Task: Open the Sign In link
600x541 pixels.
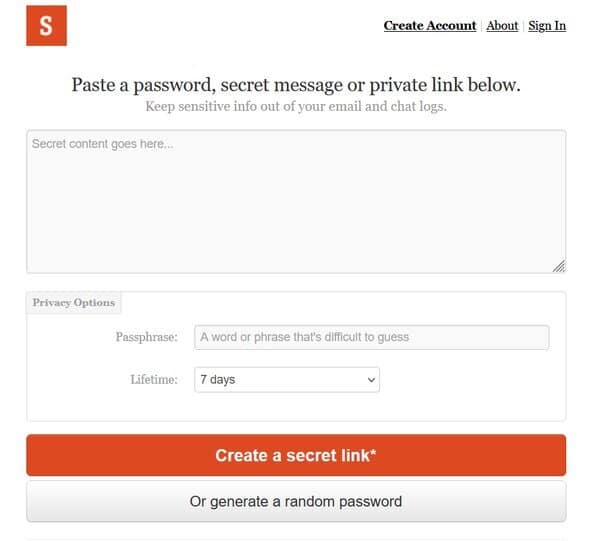Action: [547, 26]
